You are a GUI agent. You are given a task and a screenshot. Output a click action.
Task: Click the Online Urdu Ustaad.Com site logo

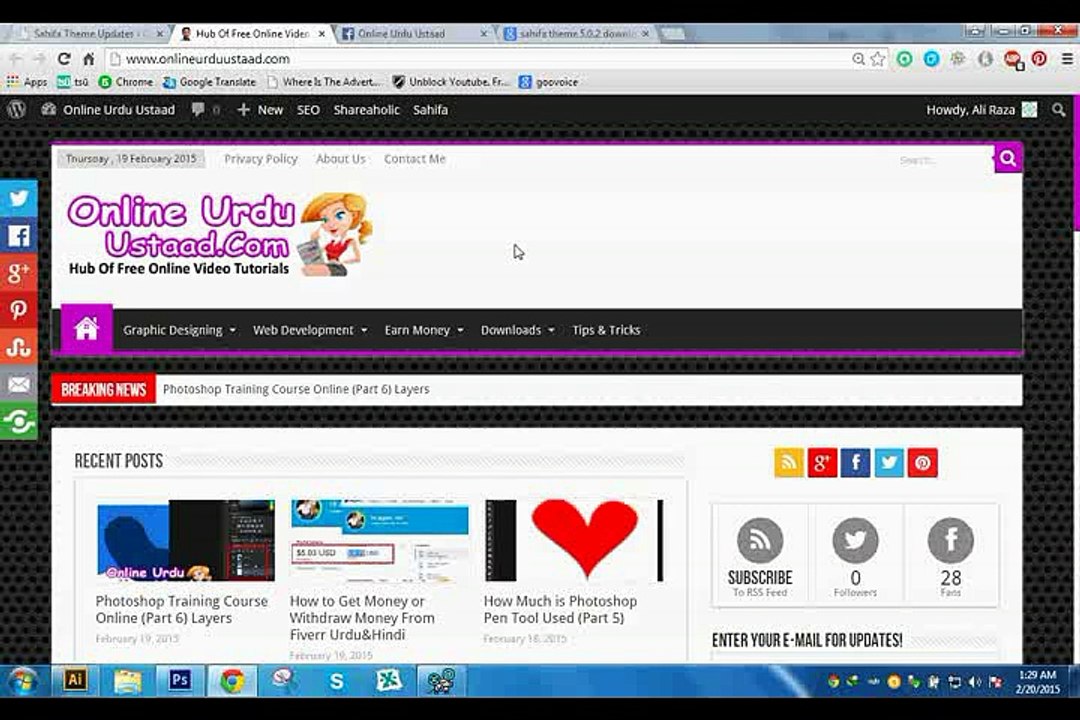[x=220, y=234]
